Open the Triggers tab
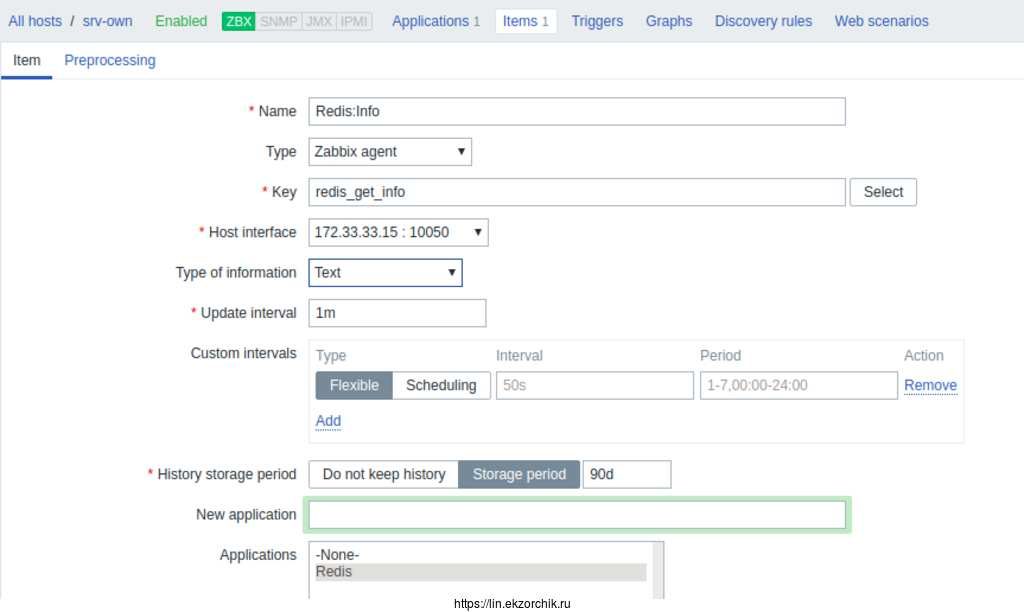 coord(597,21)
